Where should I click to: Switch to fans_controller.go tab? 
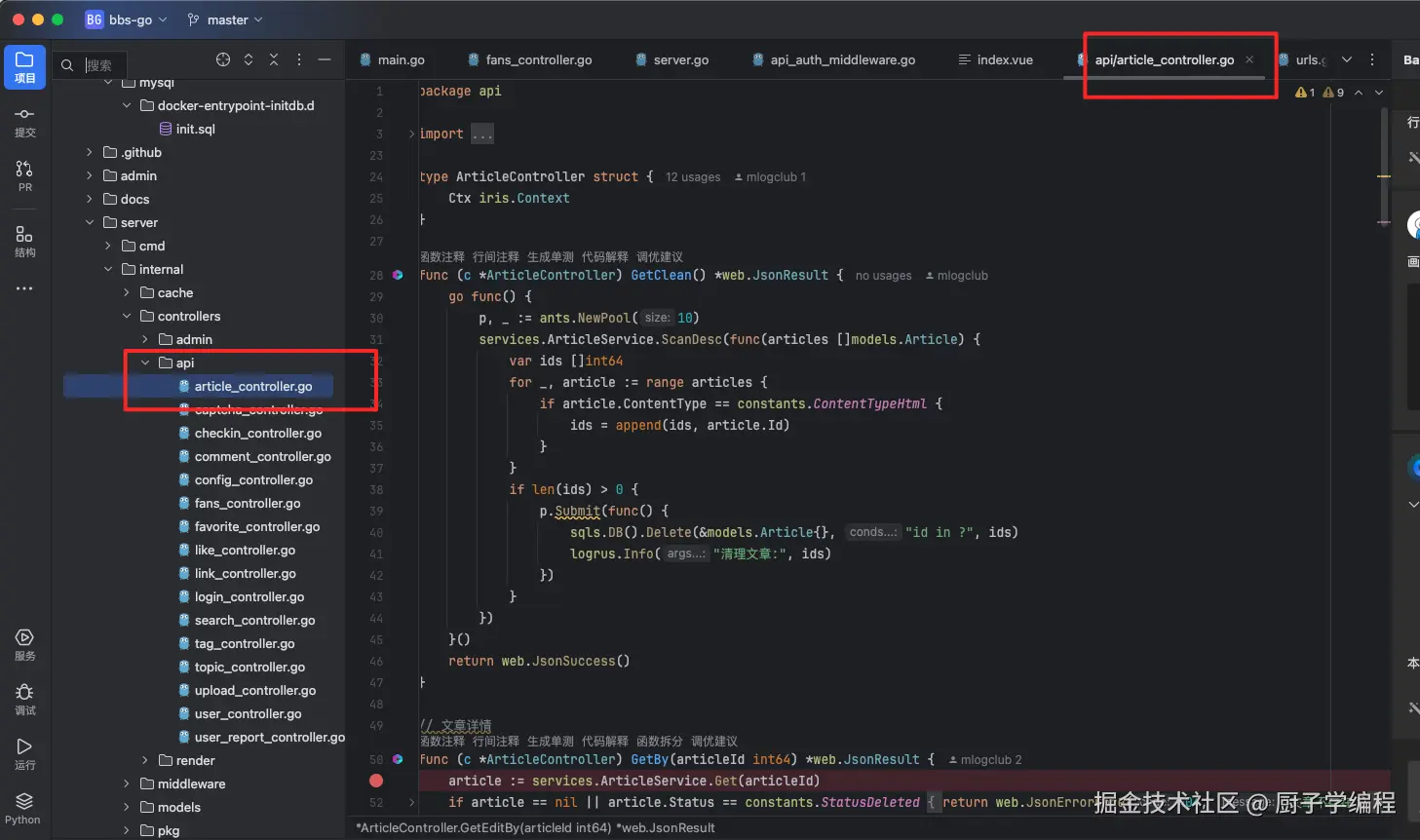530,59
